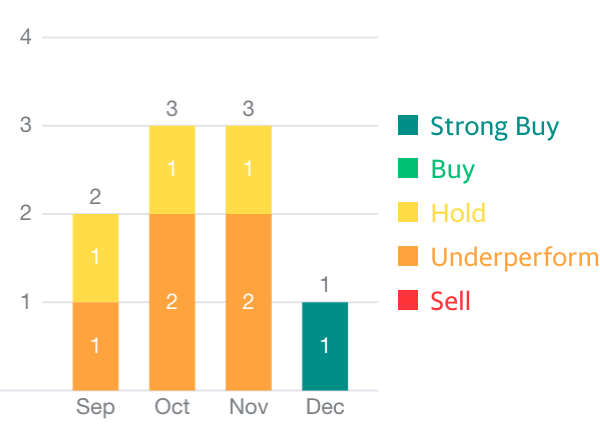Click the Dec axis label

[x=325, y=407]
